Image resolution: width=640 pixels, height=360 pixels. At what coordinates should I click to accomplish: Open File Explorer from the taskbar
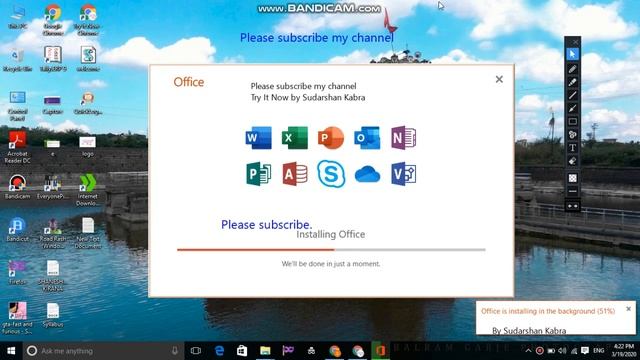point(265,351)
